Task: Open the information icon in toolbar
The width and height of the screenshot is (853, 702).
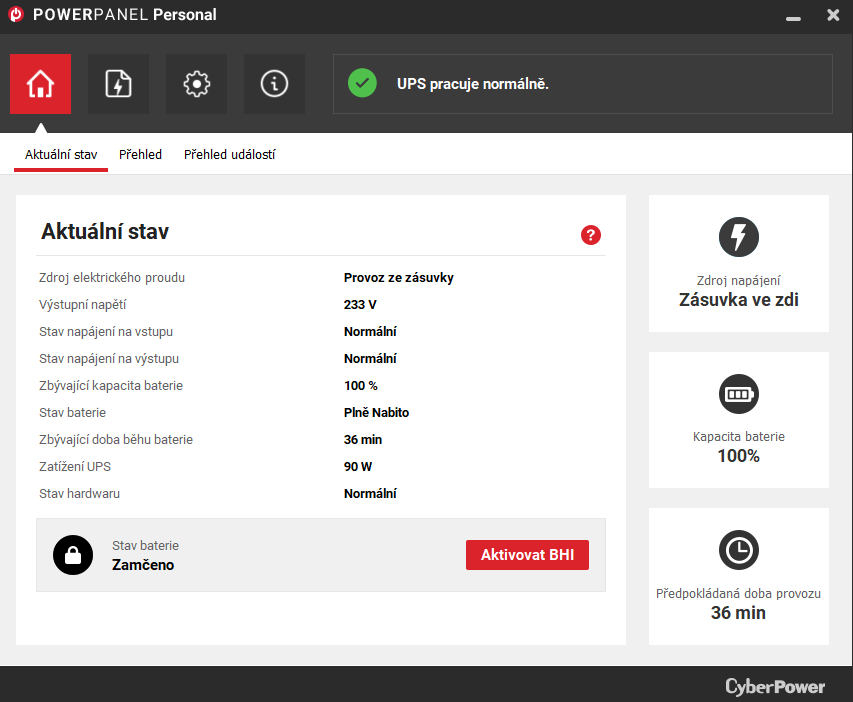Action: (274, 84)
